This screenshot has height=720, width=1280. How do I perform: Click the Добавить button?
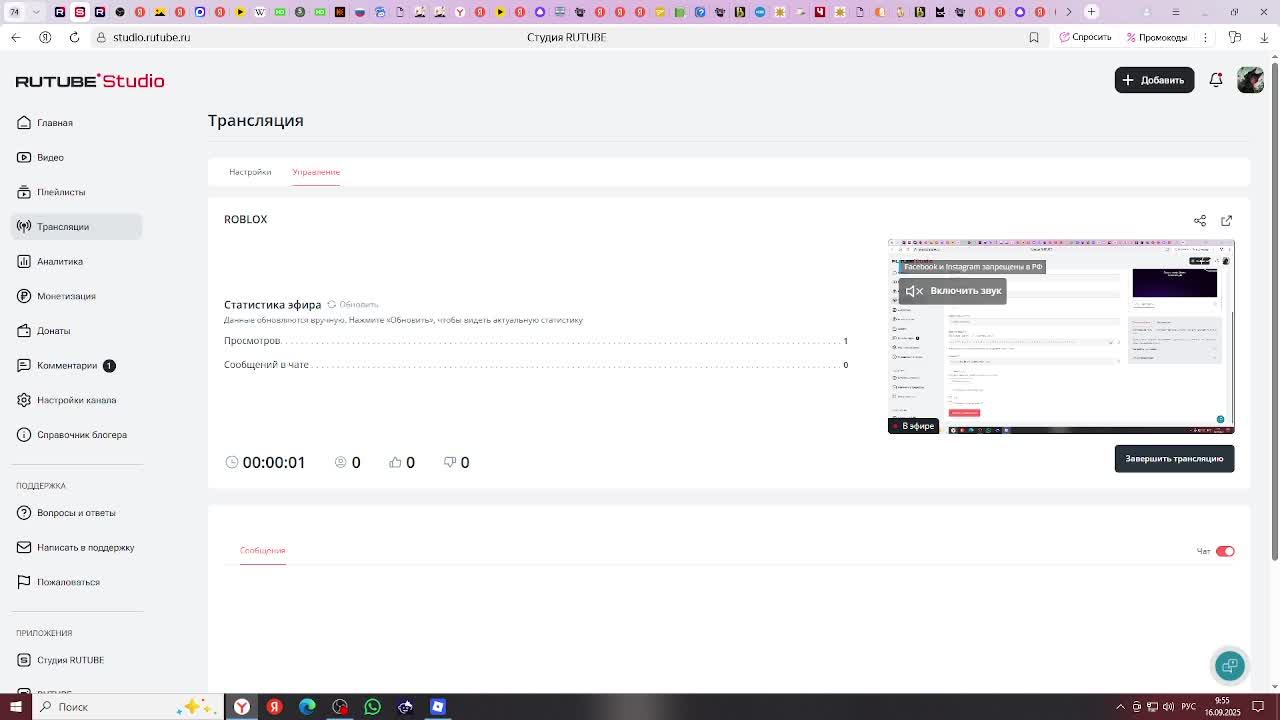coord(1154,80)
